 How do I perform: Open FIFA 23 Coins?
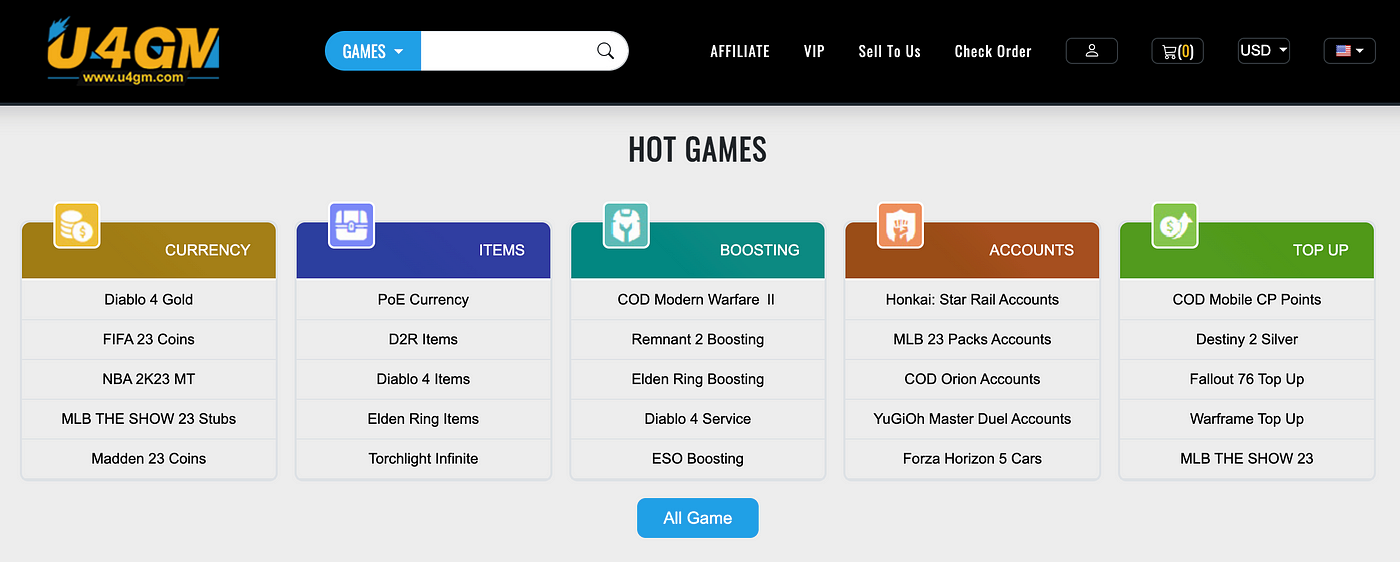(149, 339)
